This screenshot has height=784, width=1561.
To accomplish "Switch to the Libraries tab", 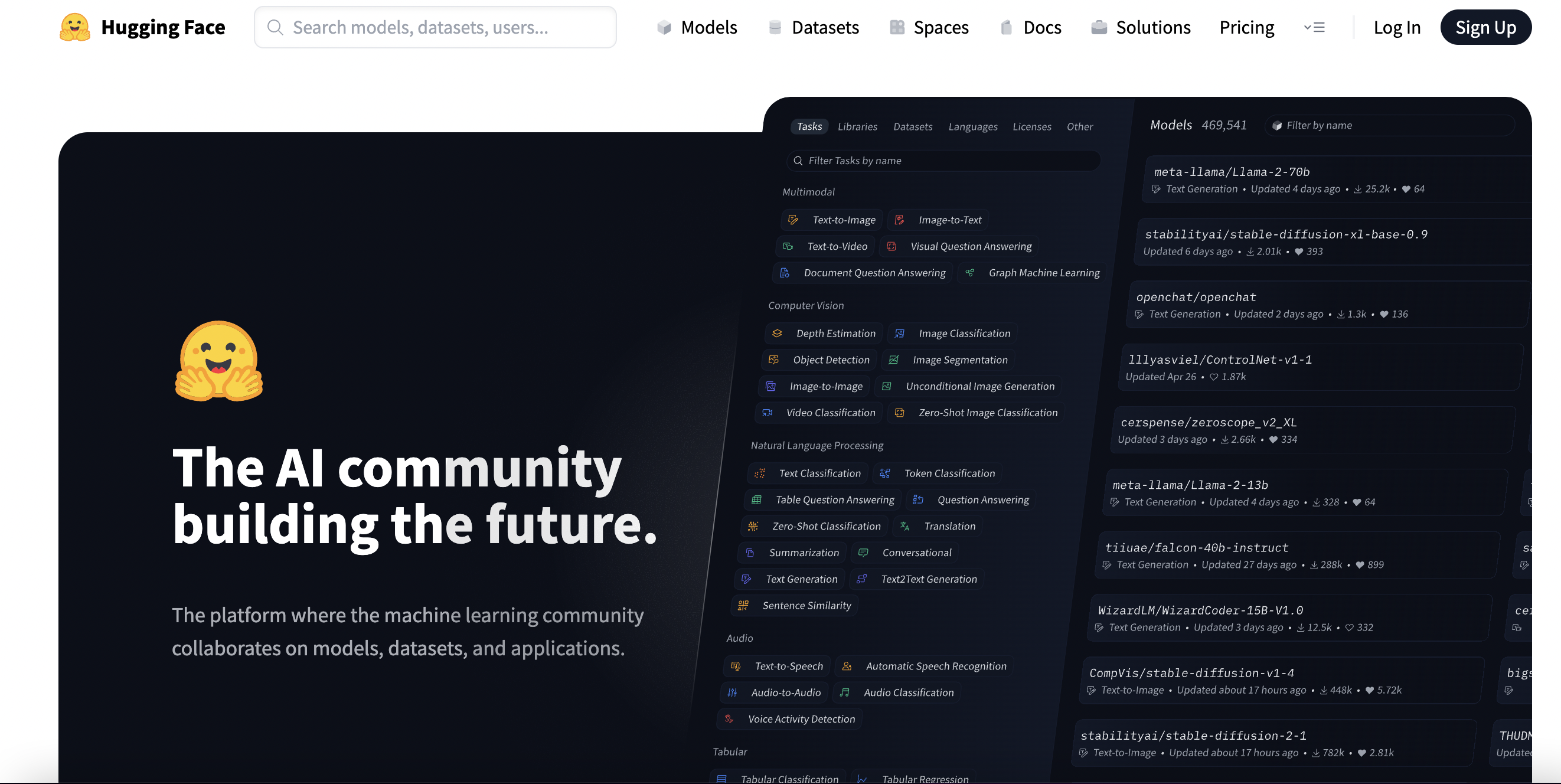I will tap(857, 126).
